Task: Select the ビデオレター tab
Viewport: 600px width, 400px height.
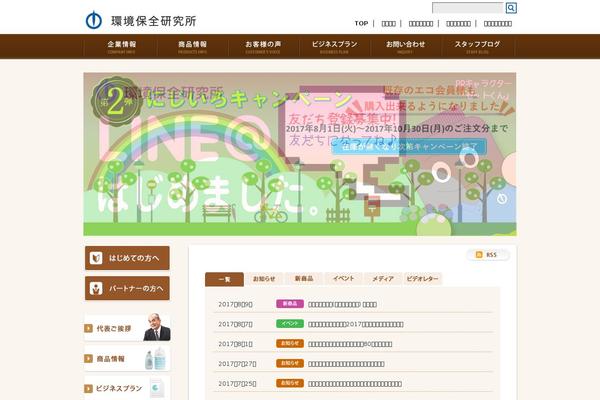Action: tap(422, 279)
